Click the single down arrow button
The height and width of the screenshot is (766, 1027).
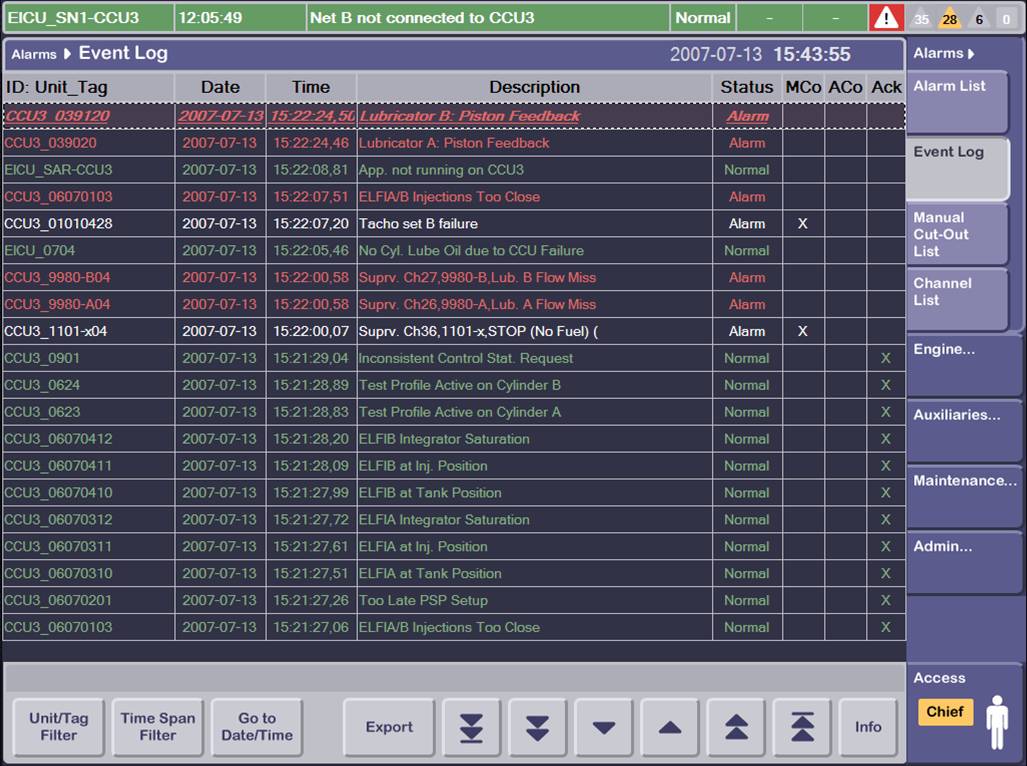pyautogui.click(x=604, y=727)
